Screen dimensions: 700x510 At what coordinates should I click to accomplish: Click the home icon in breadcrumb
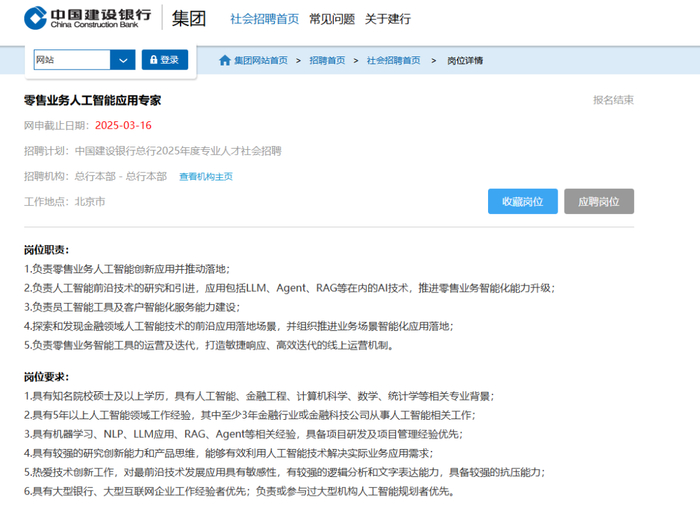click(x=225, y=60)
